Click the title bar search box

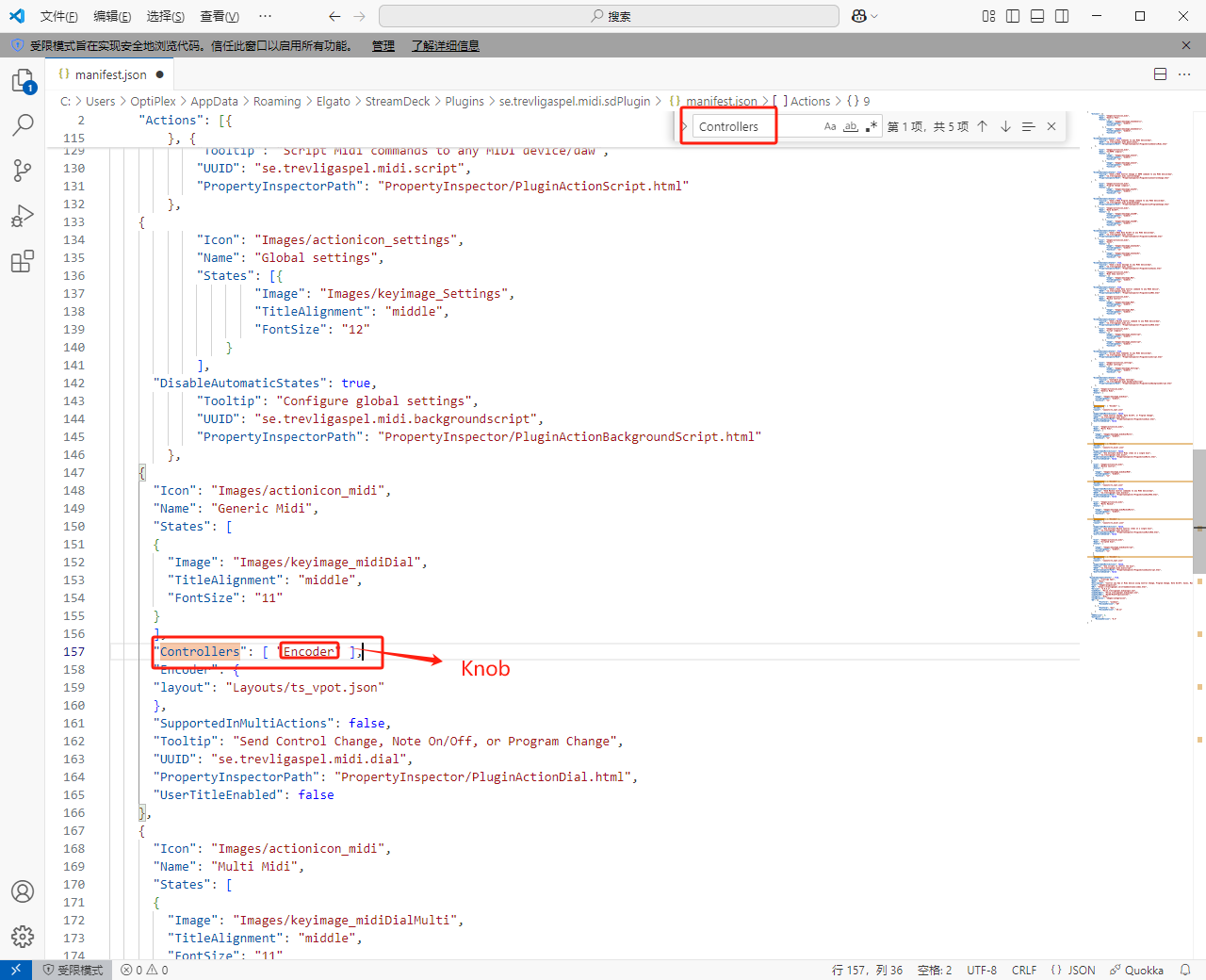coord(609,16)
